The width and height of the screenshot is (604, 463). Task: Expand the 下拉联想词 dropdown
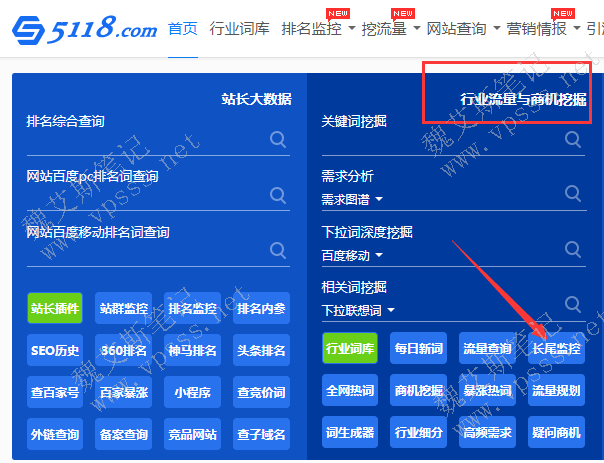[358, 311]
